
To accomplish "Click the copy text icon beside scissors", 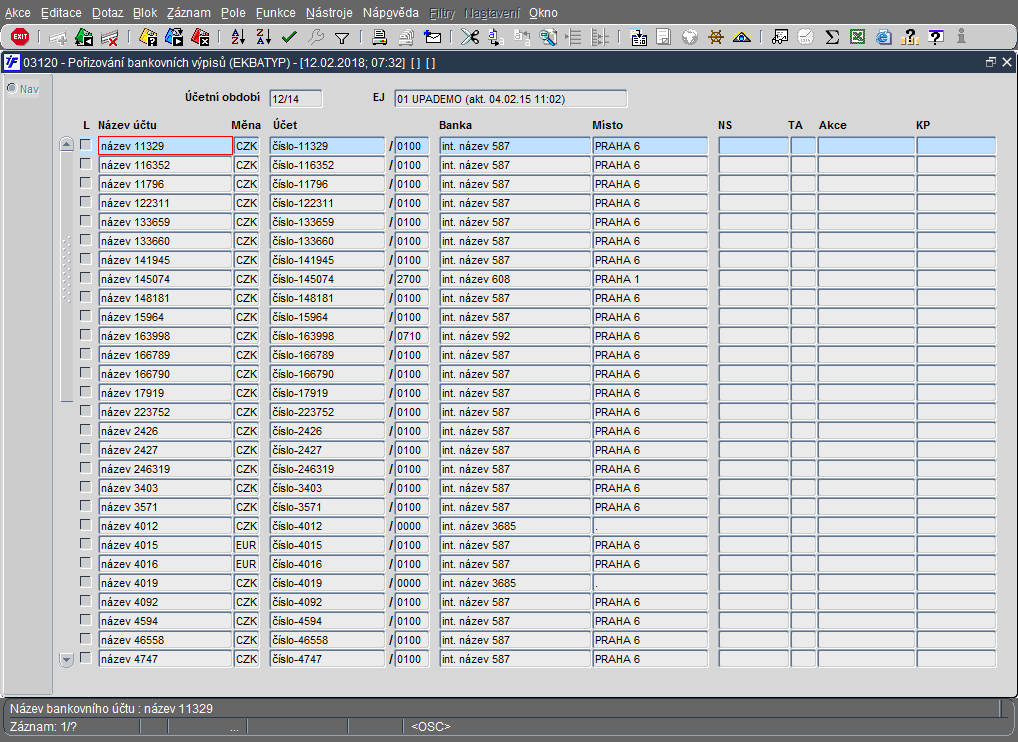I will pos(495,37).
